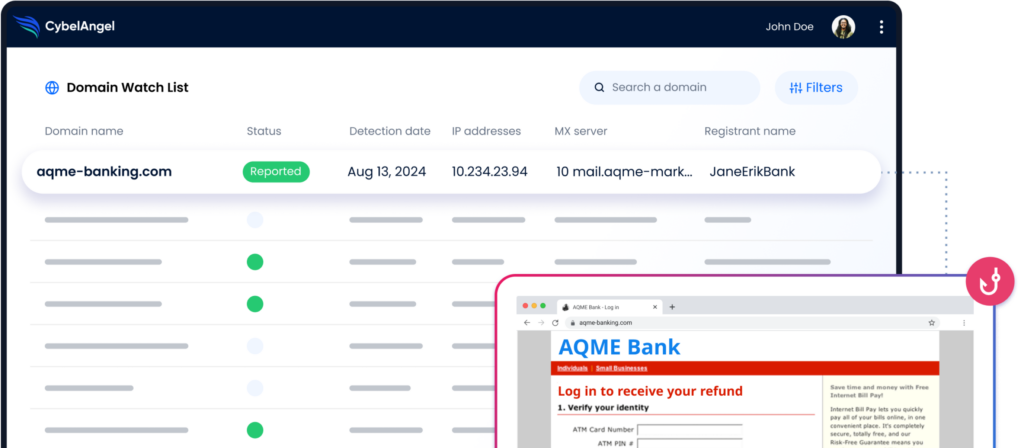Image resolution: width=1024 pixels, height=448 pixels.
Task: Click the Domain Watch List title
Action: point(127,88)
